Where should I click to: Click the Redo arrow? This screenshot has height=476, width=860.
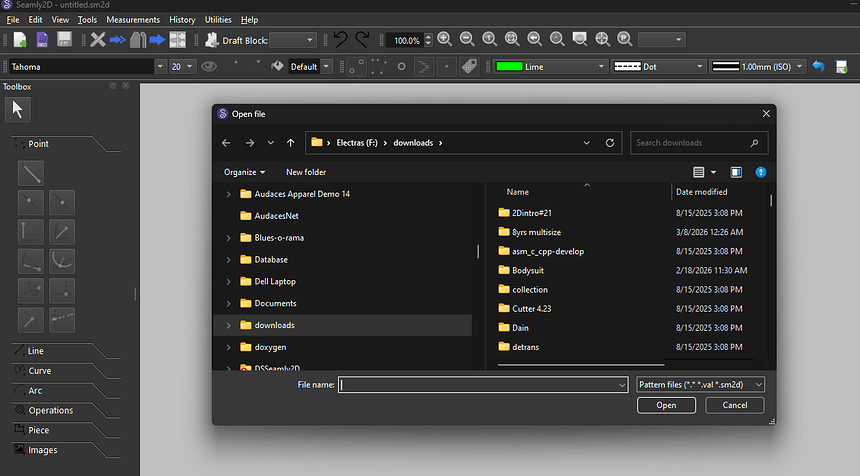(362, 39)
